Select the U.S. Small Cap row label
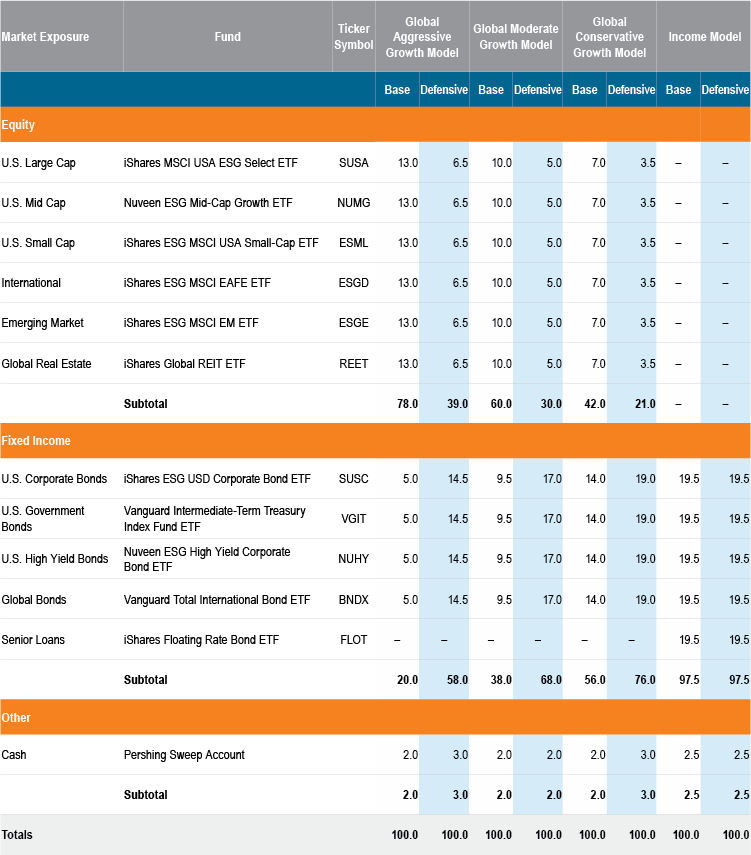Viewport: 751px width, 855px height. [38, 243]
